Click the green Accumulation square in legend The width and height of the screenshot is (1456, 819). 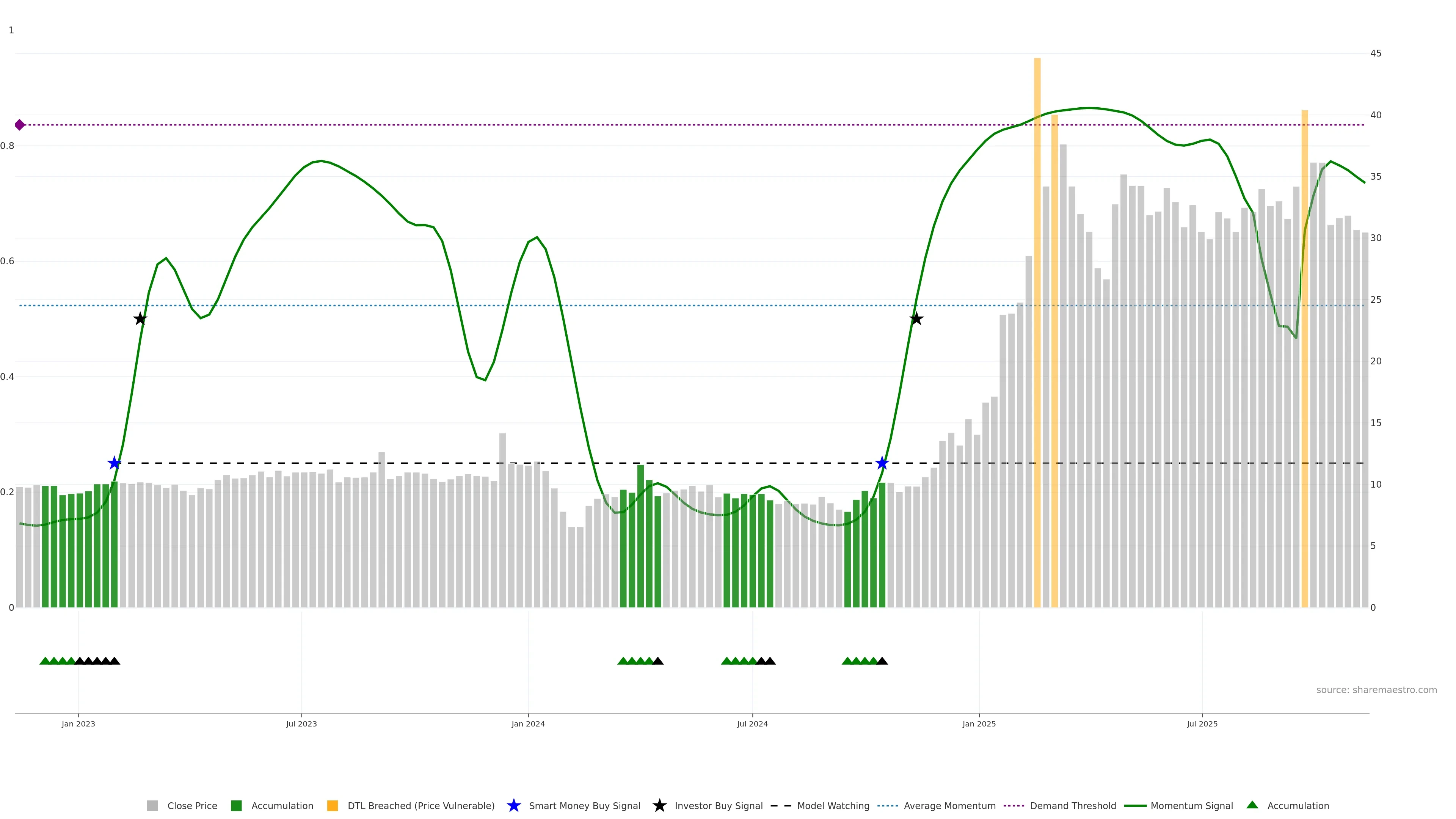(x=236, y=805)
